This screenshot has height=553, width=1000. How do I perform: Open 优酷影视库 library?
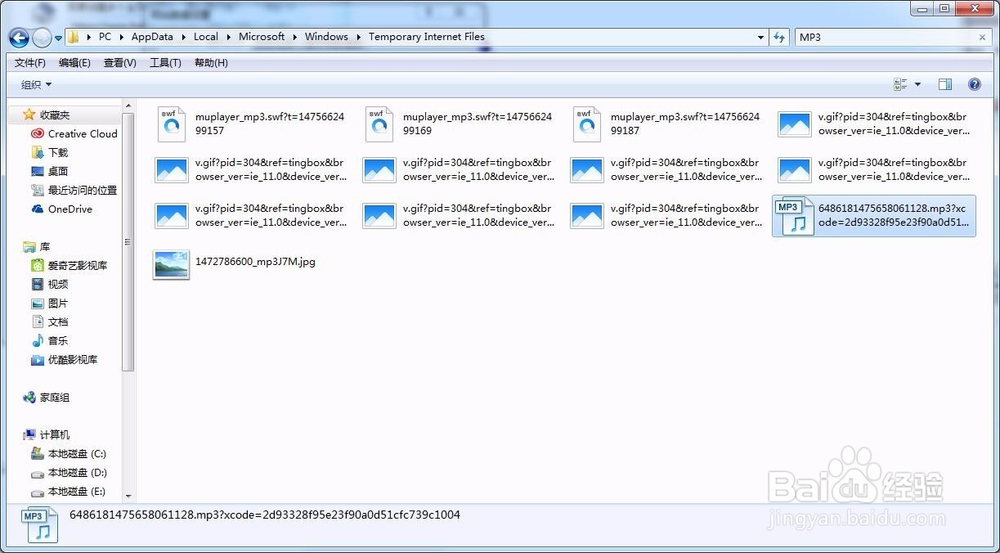(64, 360)
